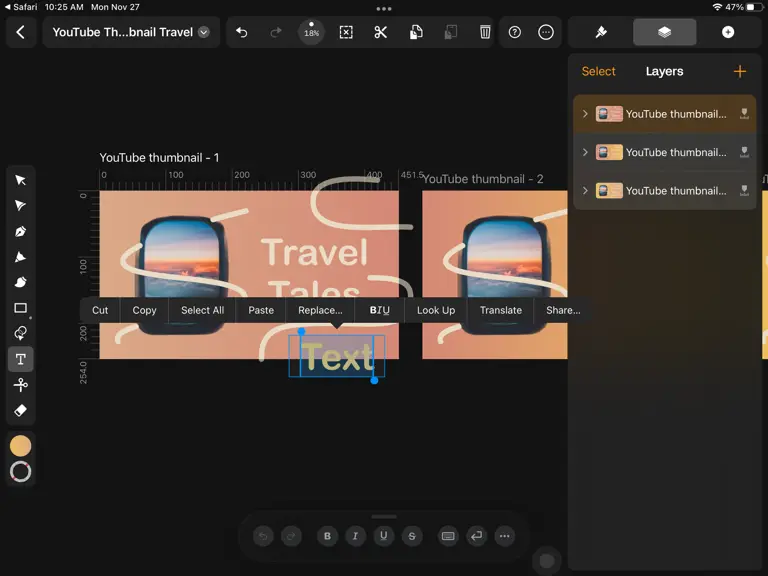Choose Select All in the context menu
The height and width of the screenshot is (576, 768).
(202, 310)
